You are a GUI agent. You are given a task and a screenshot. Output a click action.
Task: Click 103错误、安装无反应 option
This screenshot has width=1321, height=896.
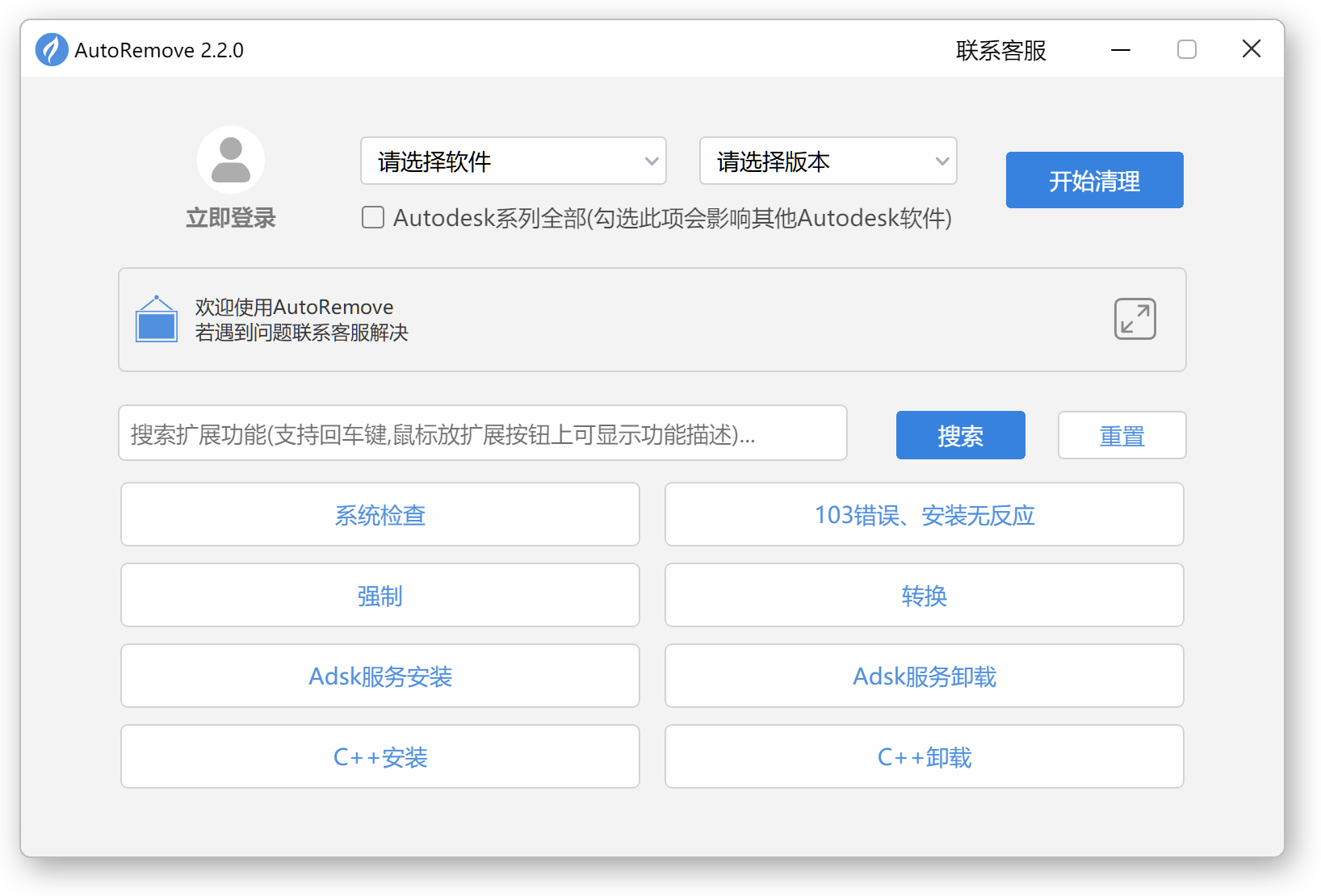coord(924,514)
